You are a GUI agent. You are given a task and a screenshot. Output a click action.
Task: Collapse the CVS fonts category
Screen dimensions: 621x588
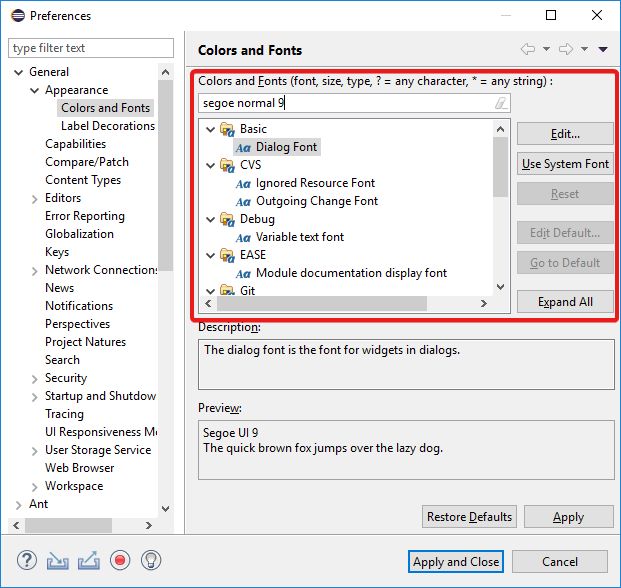click(x=210, y=166)
